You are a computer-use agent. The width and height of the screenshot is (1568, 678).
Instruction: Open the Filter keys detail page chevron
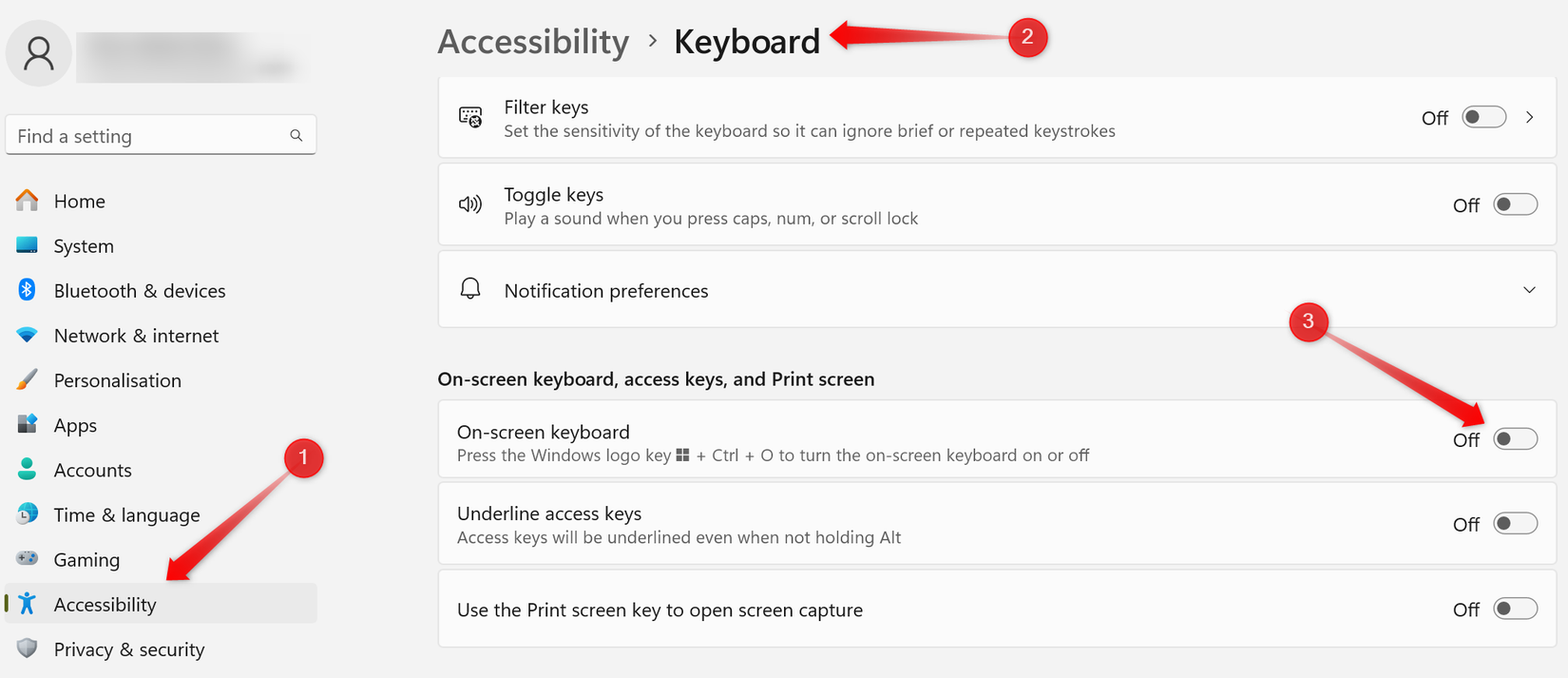pos(1528,116)
